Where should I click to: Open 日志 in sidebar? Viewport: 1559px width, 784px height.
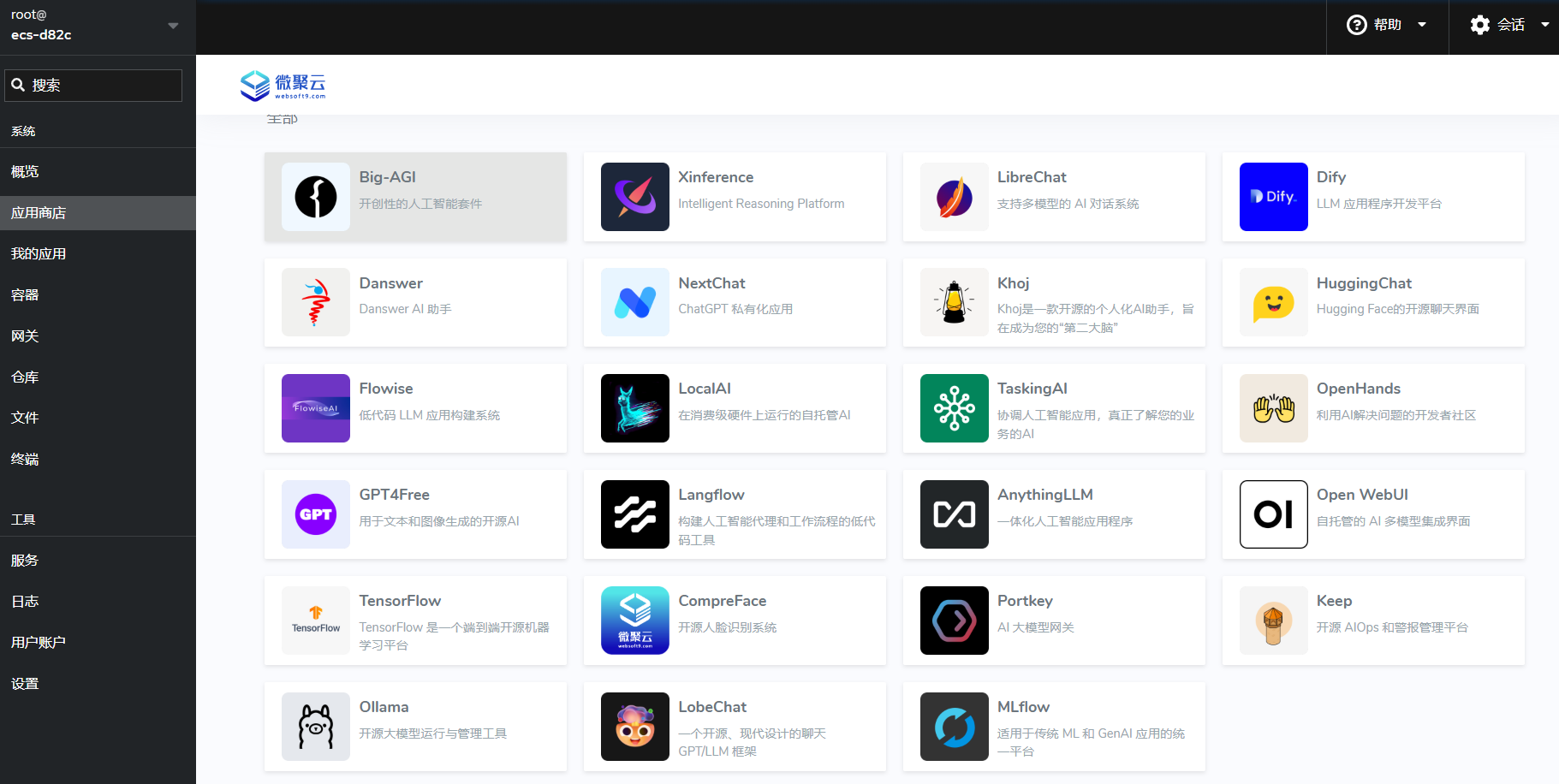click(x=98, y=601)
